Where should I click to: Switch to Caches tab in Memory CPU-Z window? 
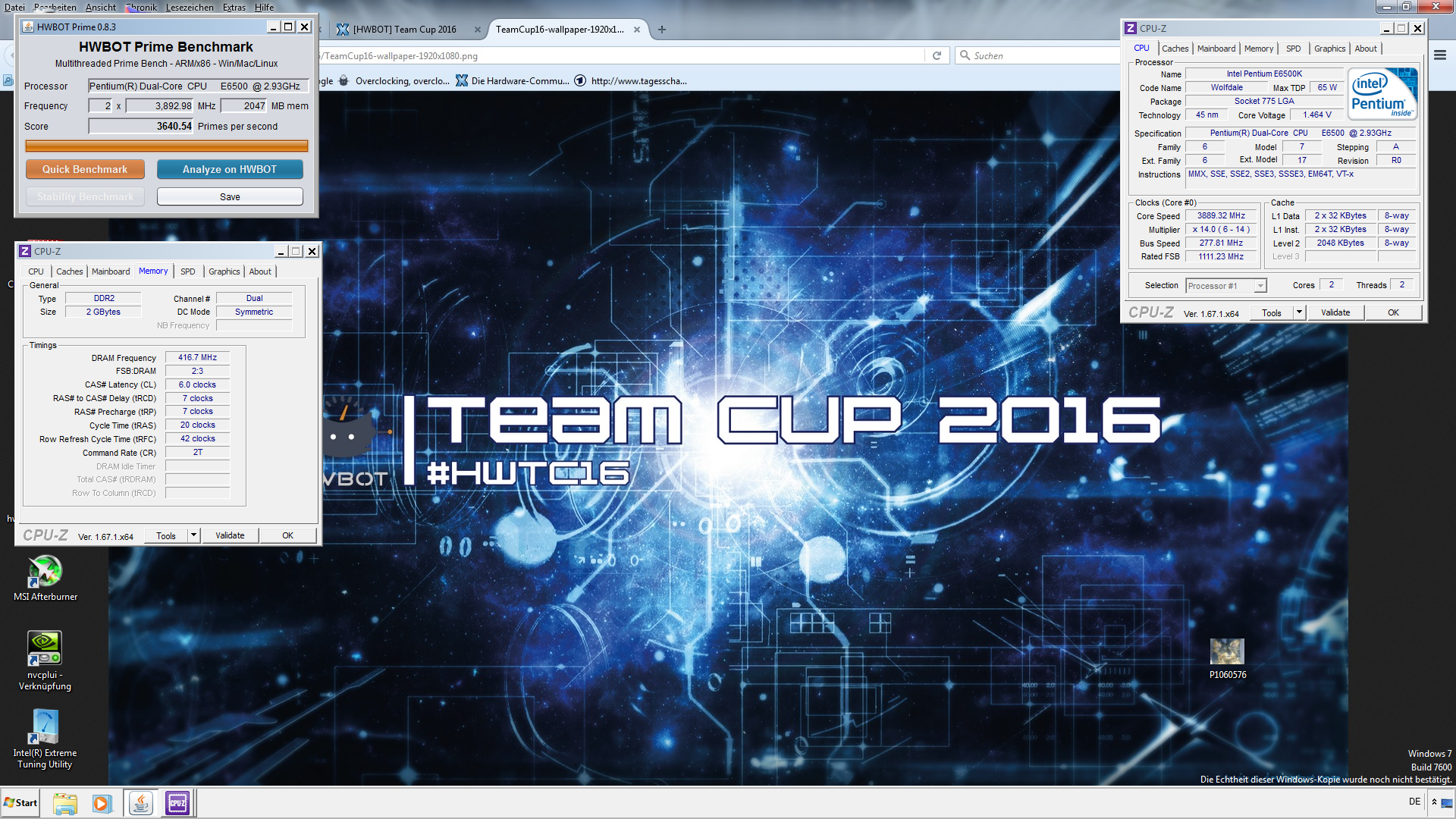pos(70,271)
